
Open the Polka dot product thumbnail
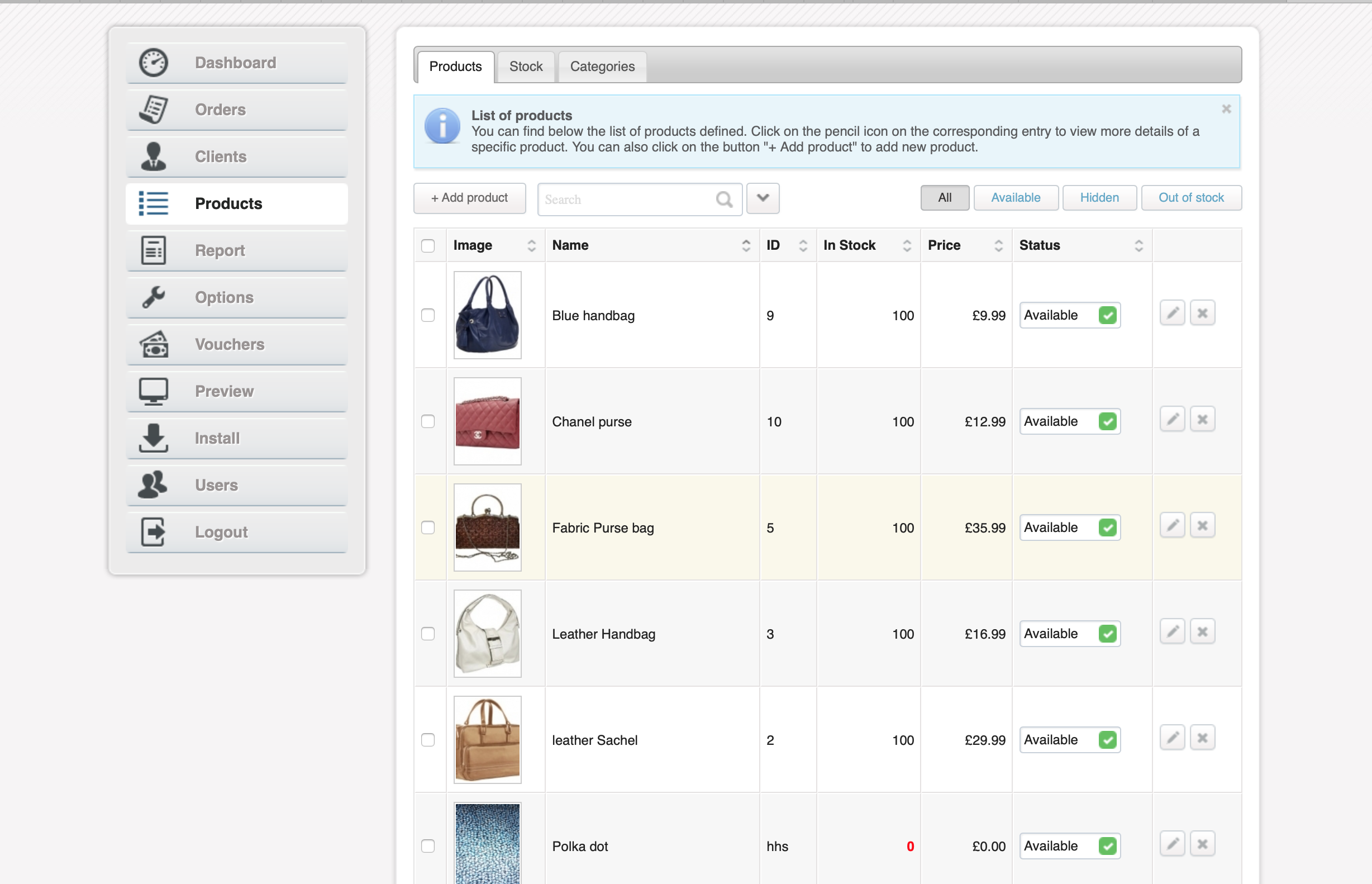tap(487, 843)
